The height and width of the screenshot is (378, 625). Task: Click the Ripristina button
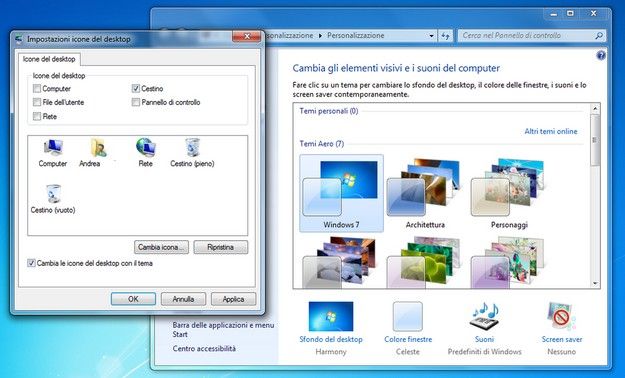220,247
